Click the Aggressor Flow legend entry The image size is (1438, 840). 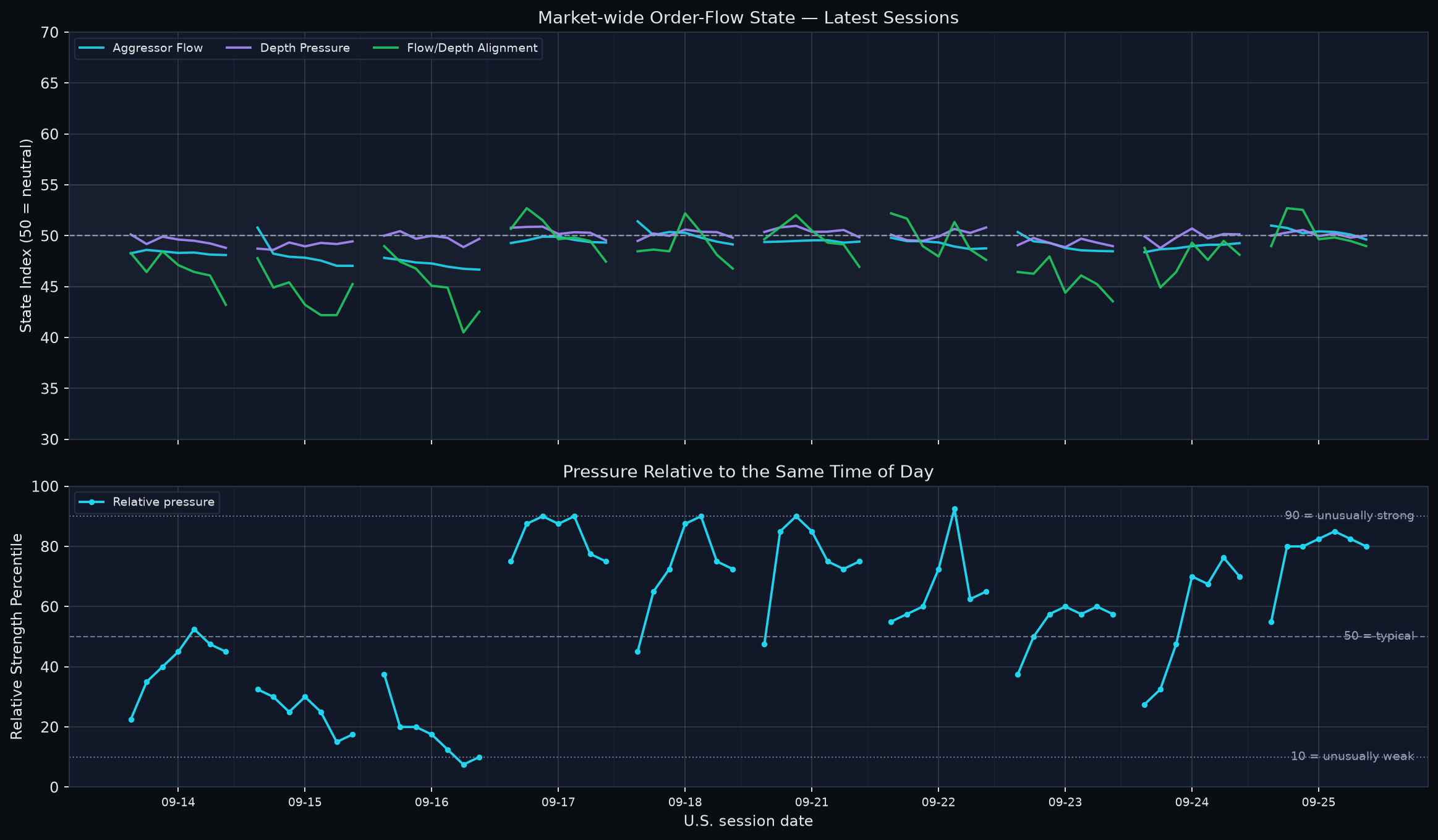pyautogui.click(x=141, y=48)
